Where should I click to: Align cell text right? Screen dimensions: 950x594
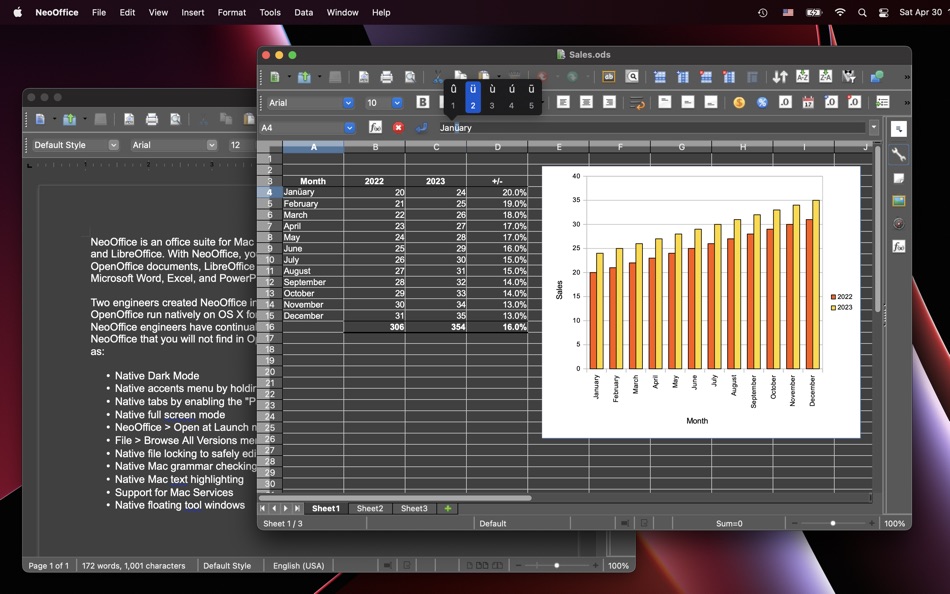pyautogui.click(x=610, y=102)
